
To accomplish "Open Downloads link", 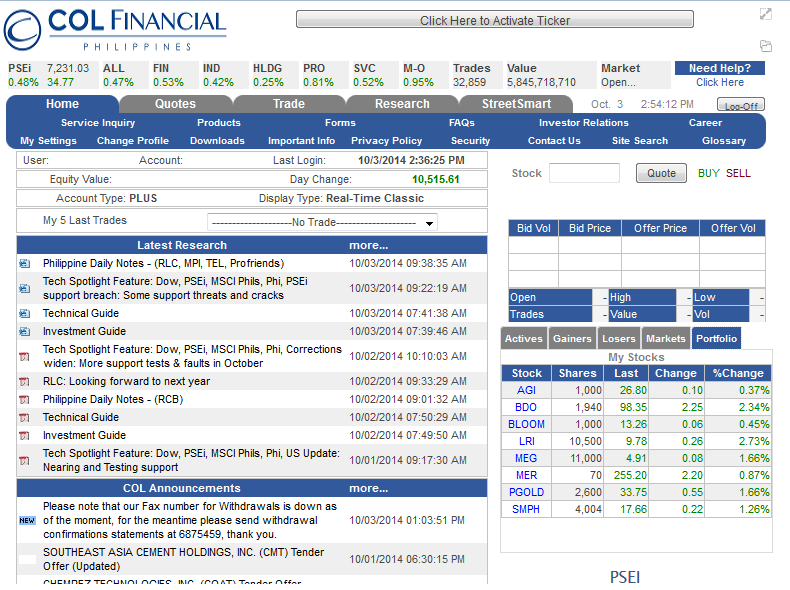I will click(x=217, y=141).
